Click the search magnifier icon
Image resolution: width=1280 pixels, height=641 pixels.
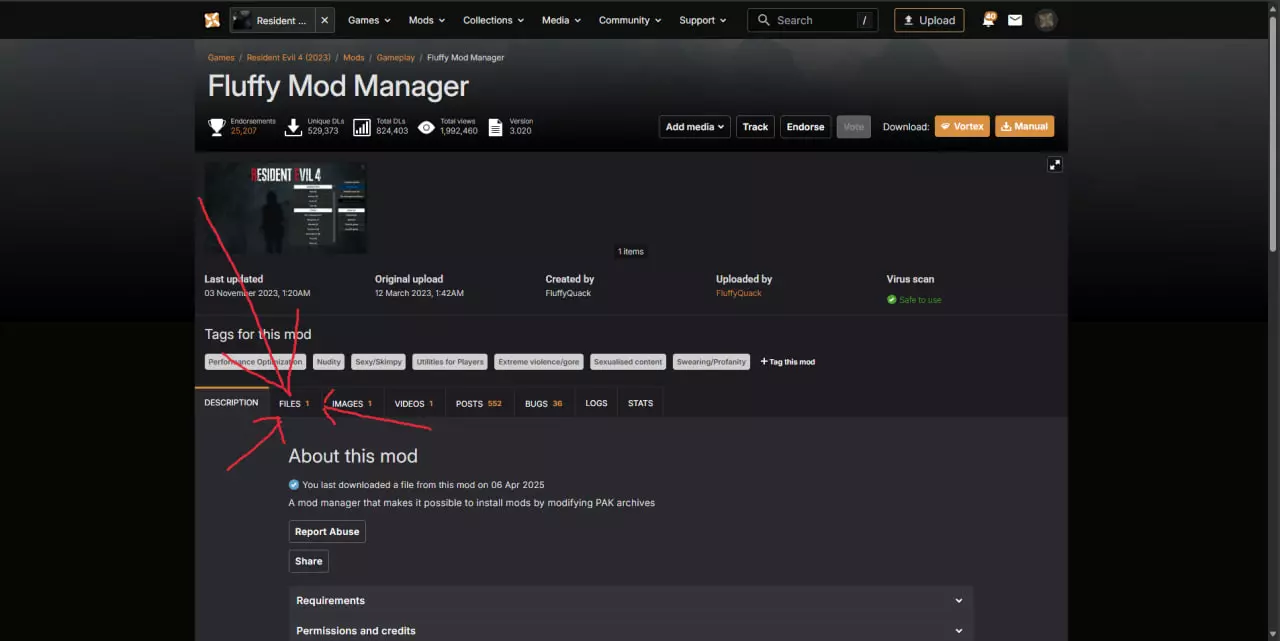[764, 20]
